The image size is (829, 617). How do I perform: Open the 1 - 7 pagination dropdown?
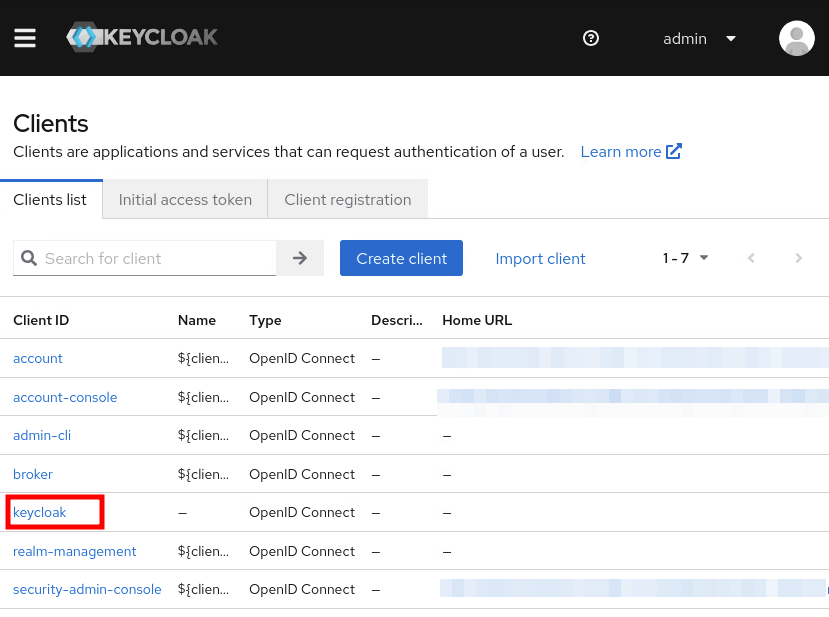coord(685,258)
